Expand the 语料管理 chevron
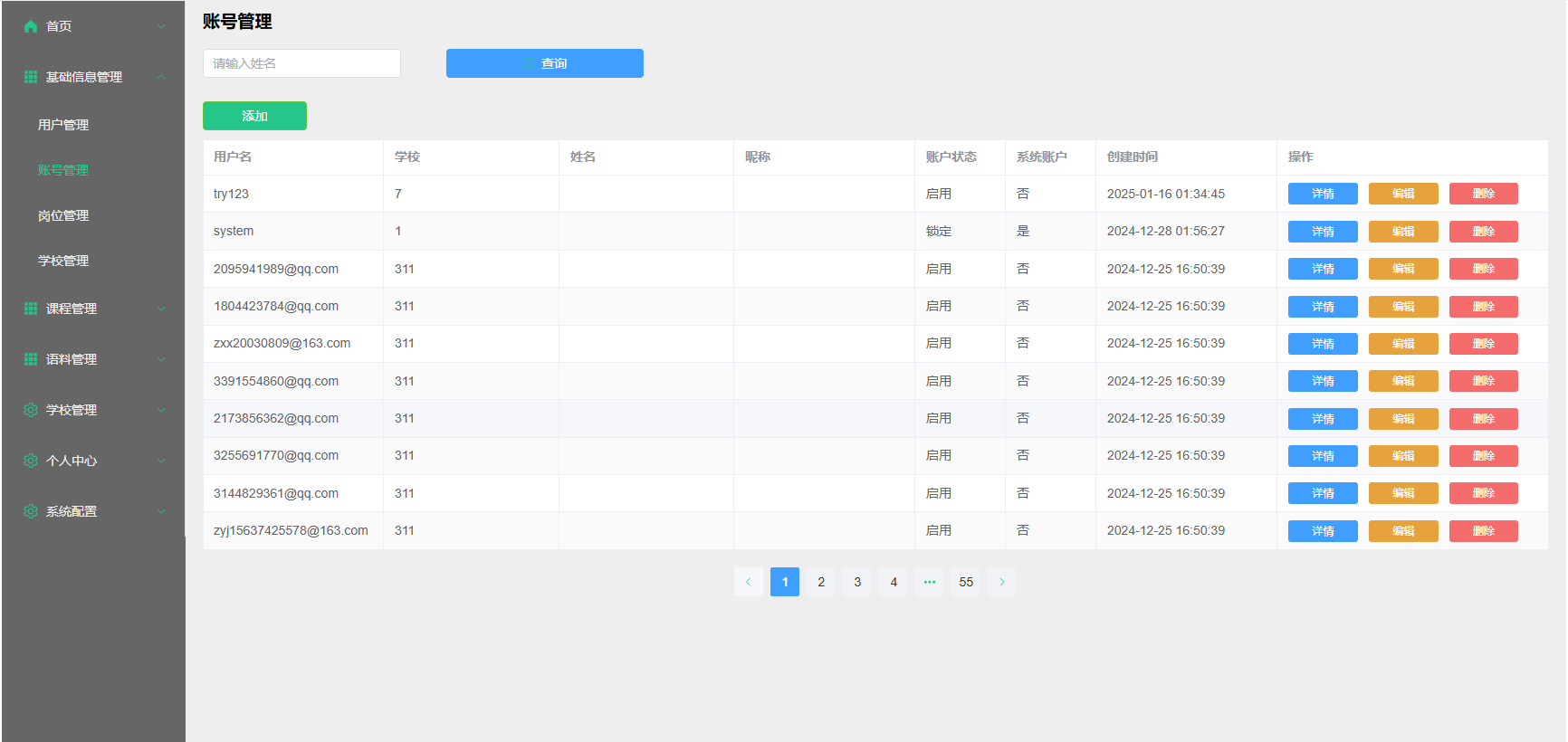 [161, 359]
